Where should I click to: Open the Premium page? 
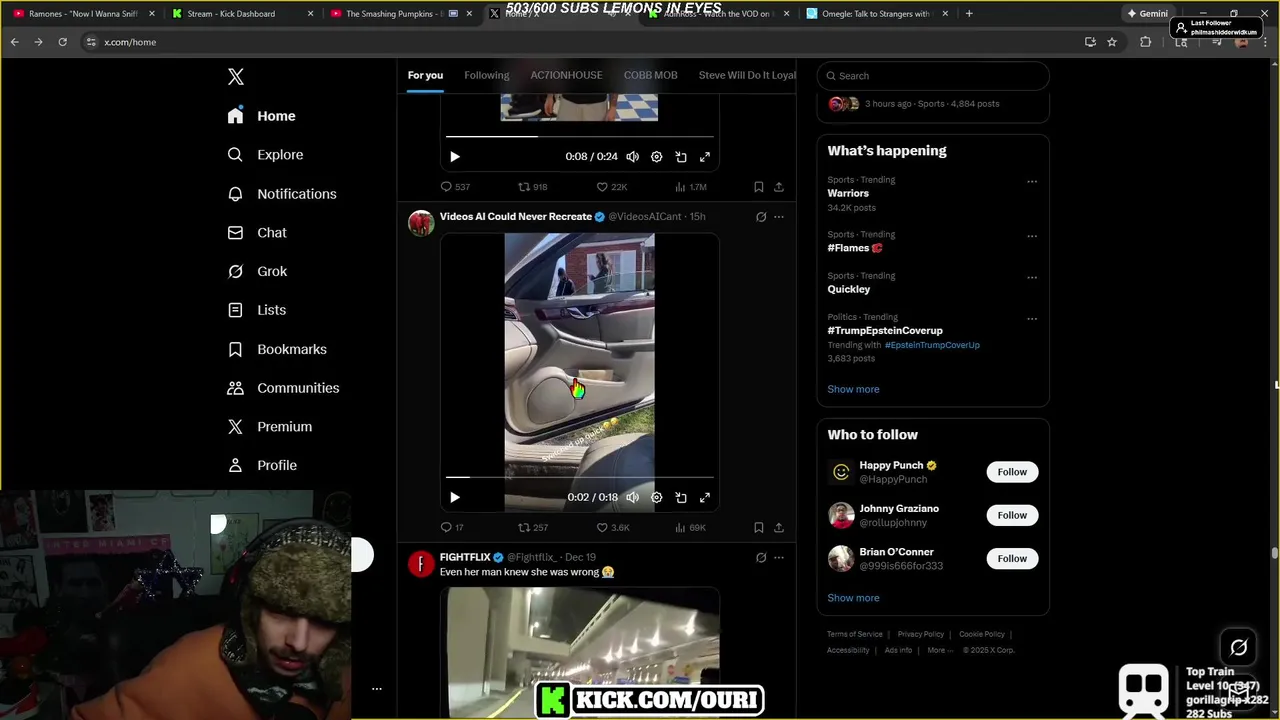pyautogui.click(x=269, y=426)
